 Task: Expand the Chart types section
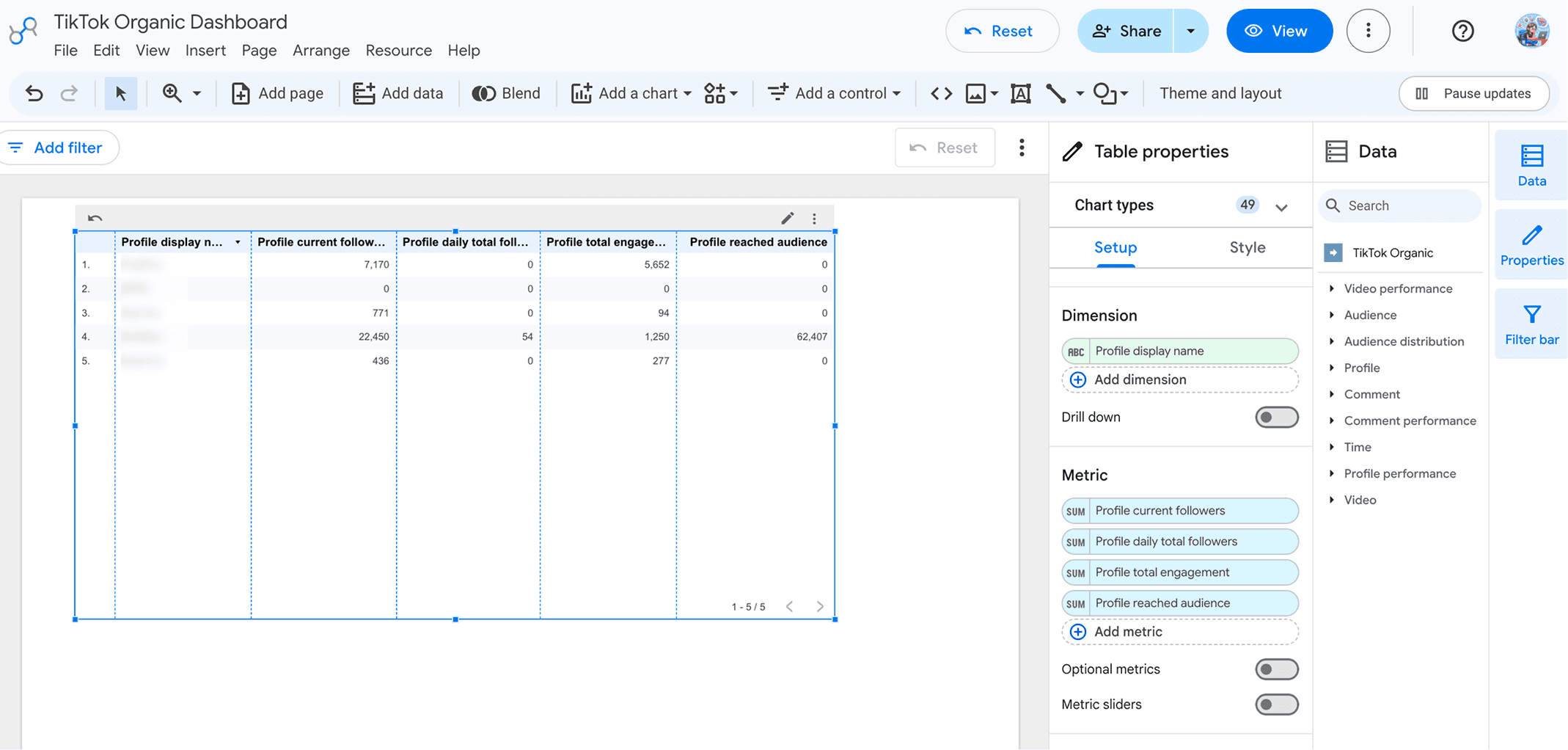(x=1281, y=207)
